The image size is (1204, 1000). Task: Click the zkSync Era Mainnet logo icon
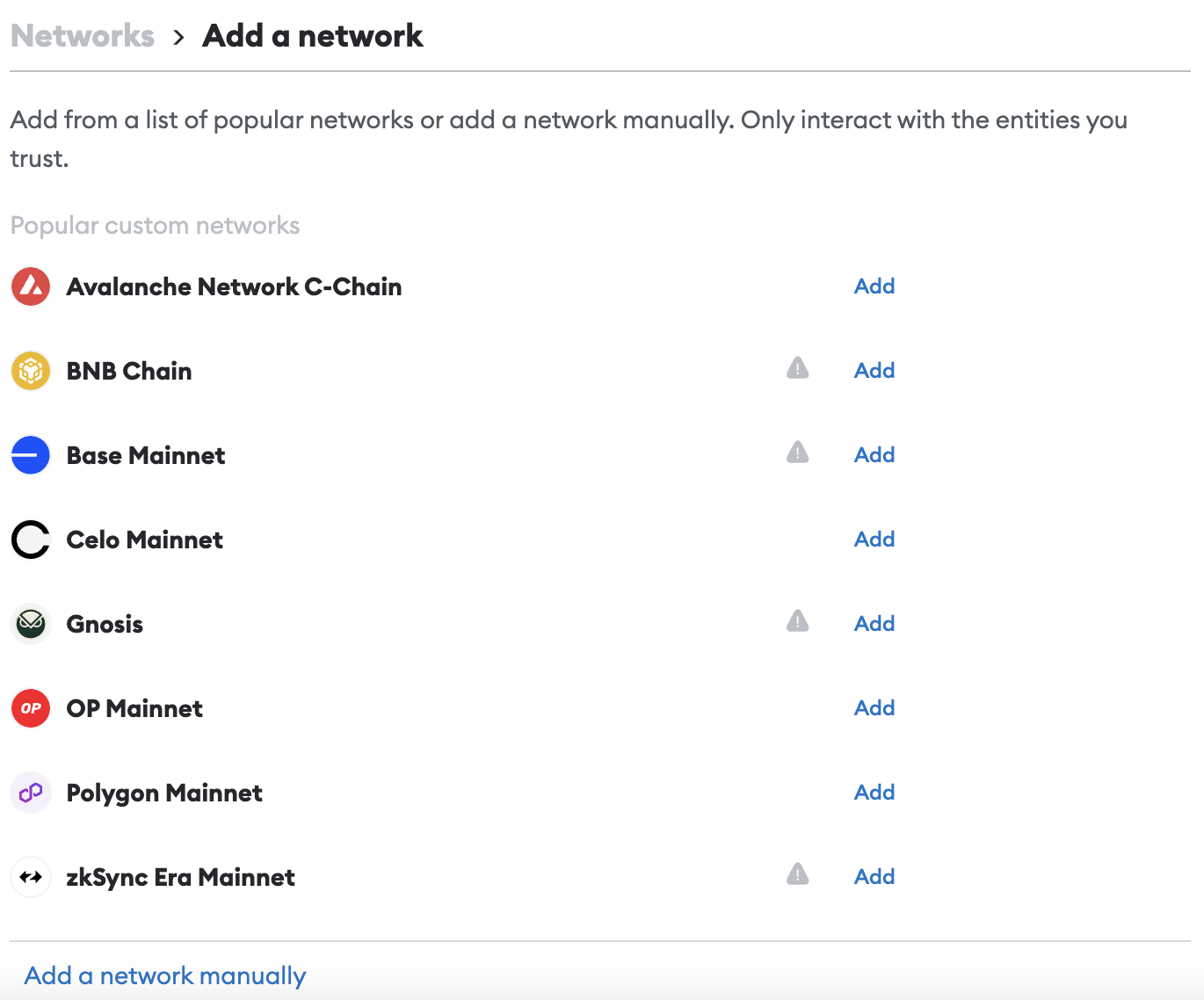coord(31,877)
